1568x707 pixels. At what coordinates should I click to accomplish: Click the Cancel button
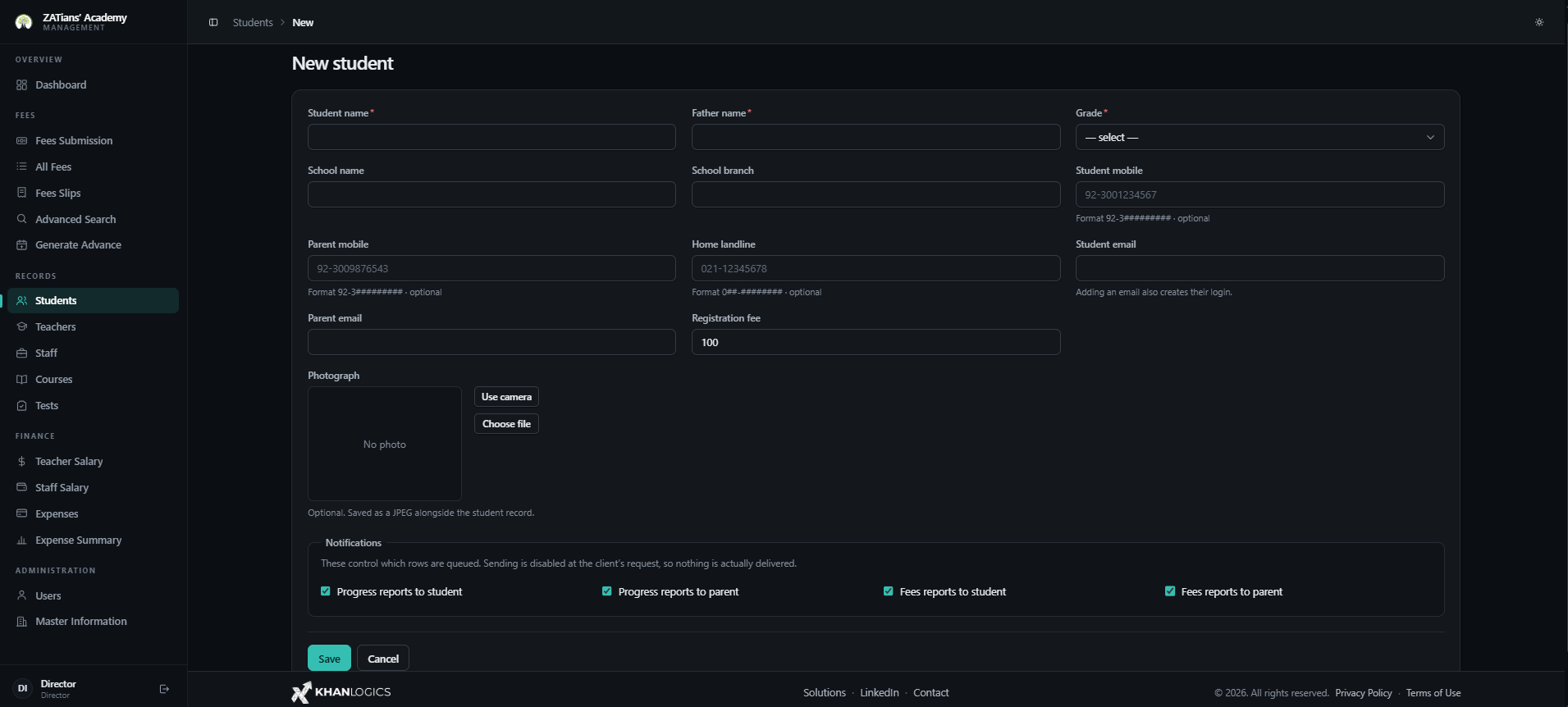point(383,659)
